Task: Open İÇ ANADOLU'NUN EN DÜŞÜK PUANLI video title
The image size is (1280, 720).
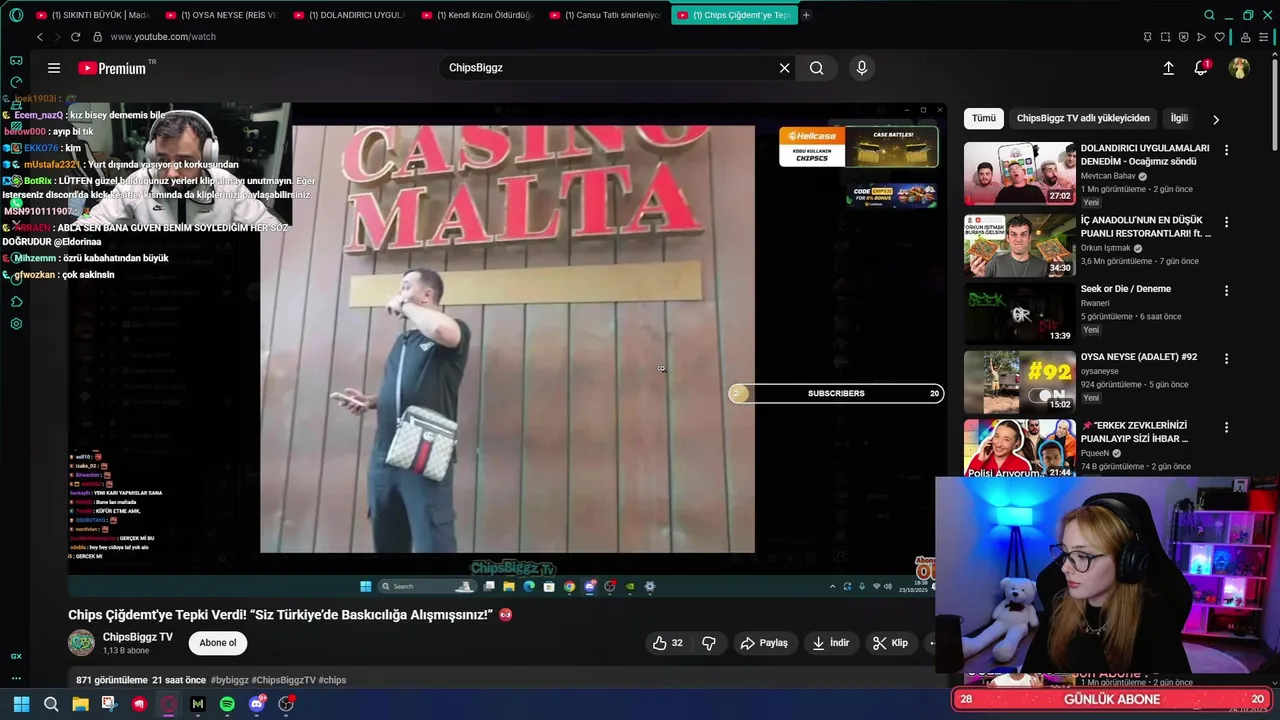Action: pyautogui.click(x=1145, y=226)
